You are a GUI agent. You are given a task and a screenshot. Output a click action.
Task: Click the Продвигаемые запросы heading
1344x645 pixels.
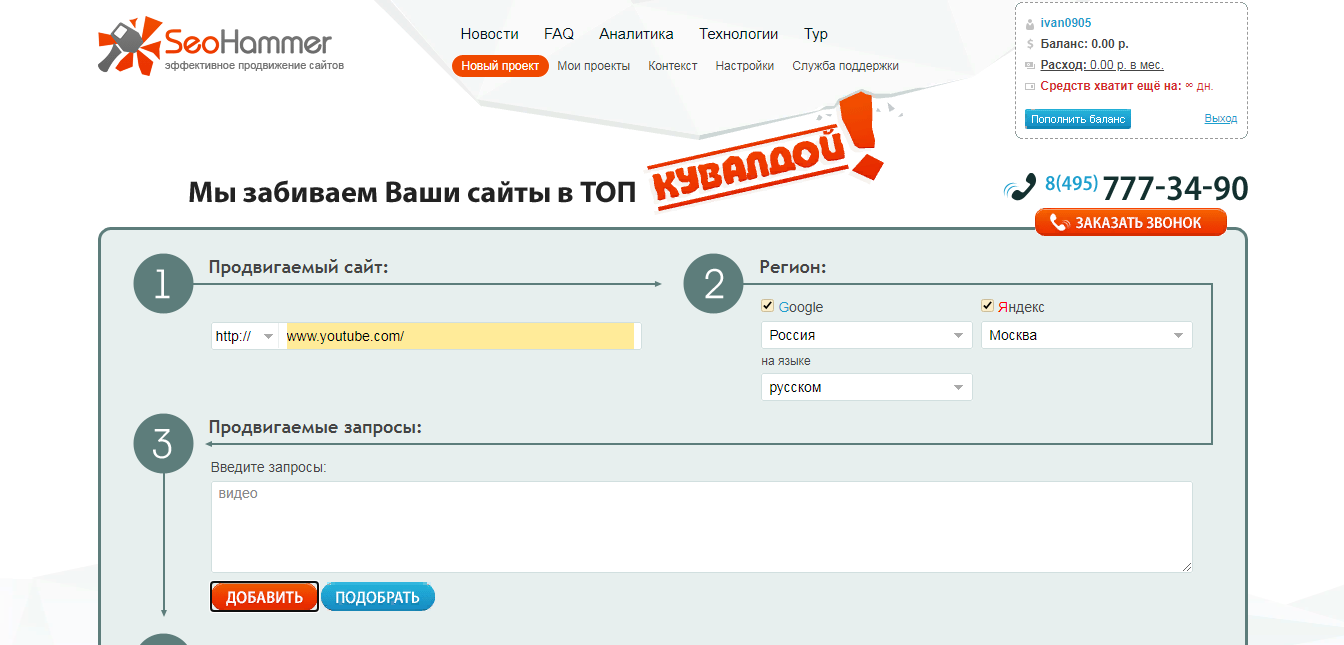pos(315,427)
